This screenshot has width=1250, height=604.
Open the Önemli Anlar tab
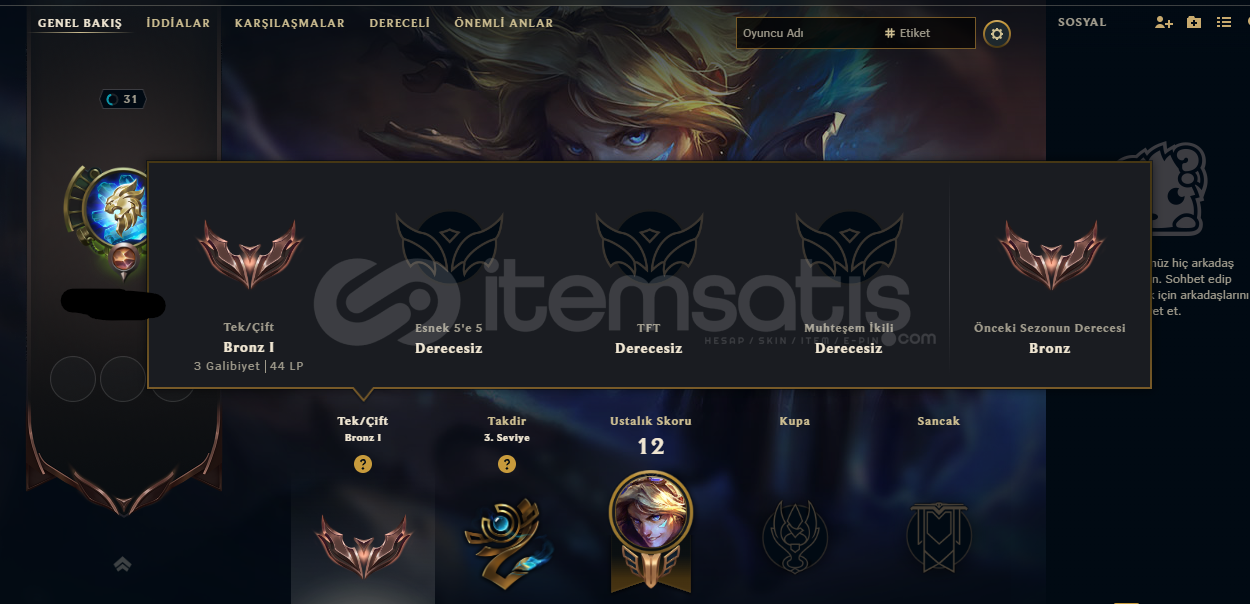(x=503, y=23)
